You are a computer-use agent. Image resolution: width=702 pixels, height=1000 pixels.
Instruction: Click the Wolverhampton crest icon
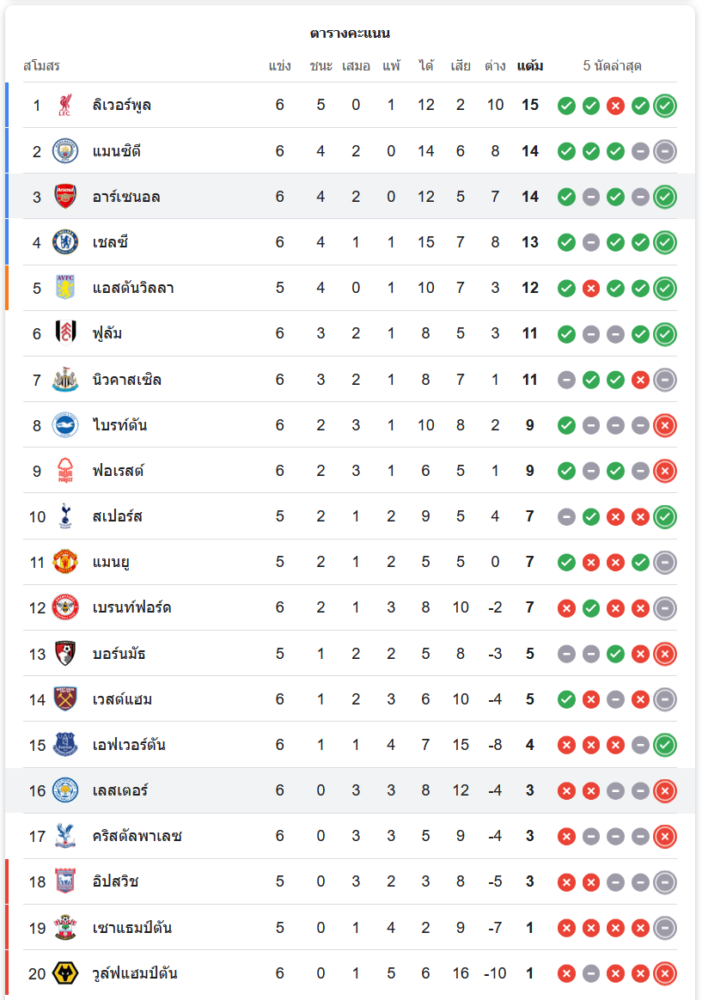[66, 973]
